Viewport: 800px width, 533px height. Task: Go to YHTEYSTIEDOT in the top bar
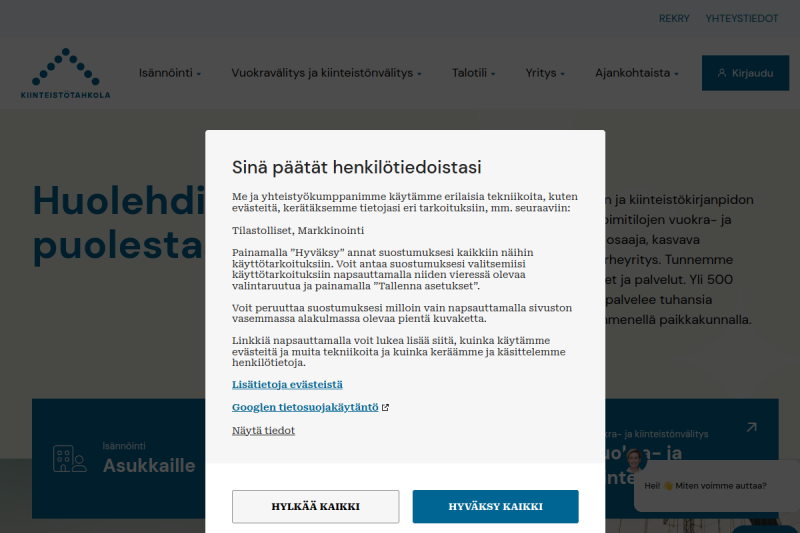(742, 18)
